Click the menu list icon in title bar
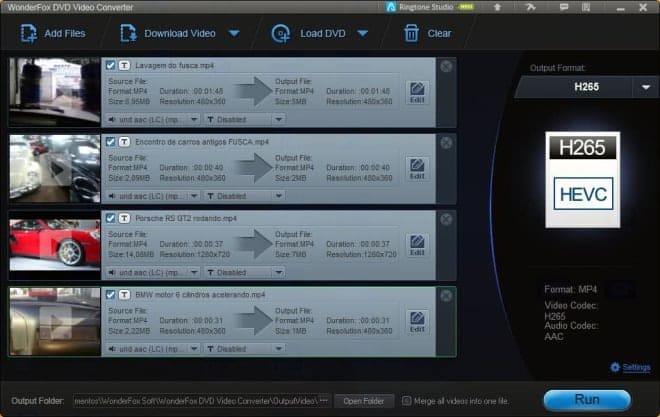 [x=586, y=7]
